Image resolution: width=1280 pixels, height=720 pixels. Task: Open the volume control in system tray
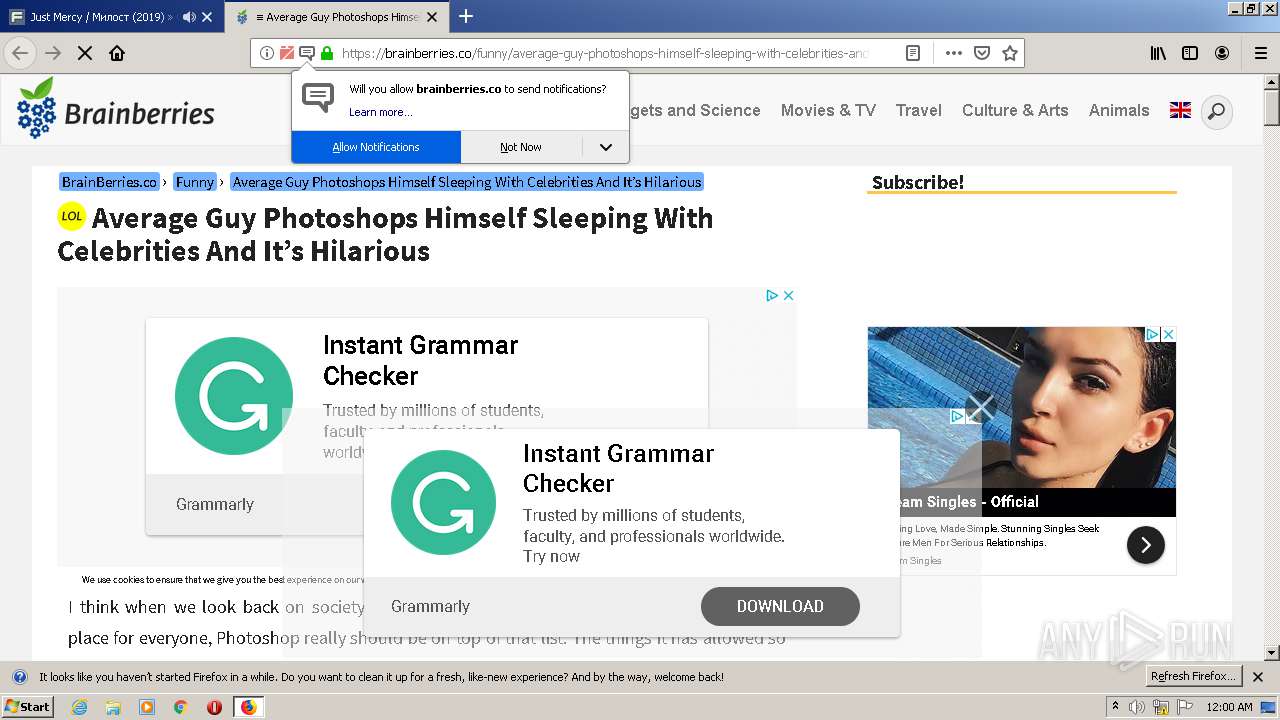(1137, 707)
